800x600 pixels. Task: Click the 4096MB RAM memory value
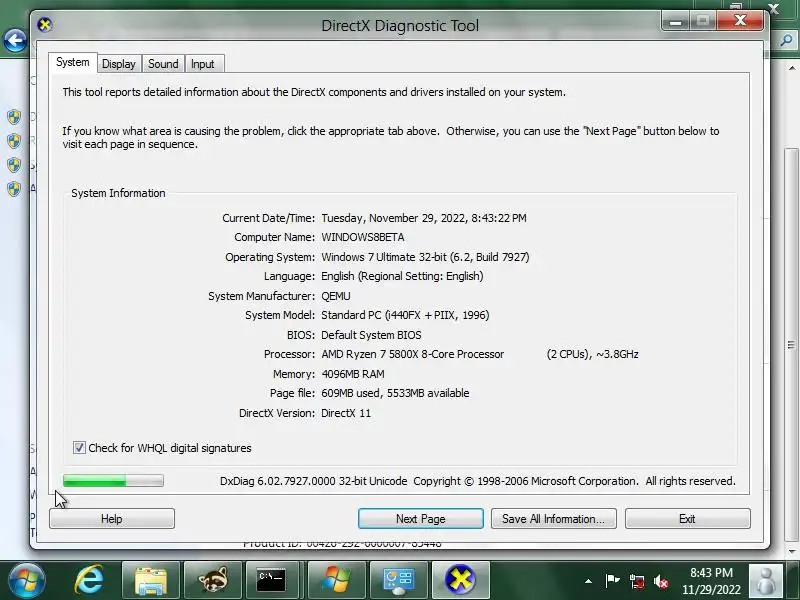point(353,374)
